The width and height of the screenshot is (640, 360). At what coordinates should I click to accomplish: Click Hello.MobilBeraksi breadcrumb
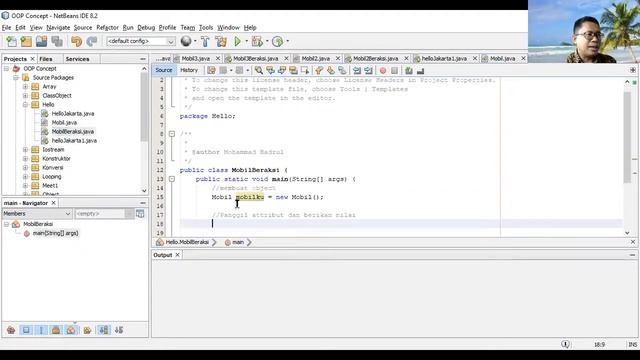pos(187,242)
